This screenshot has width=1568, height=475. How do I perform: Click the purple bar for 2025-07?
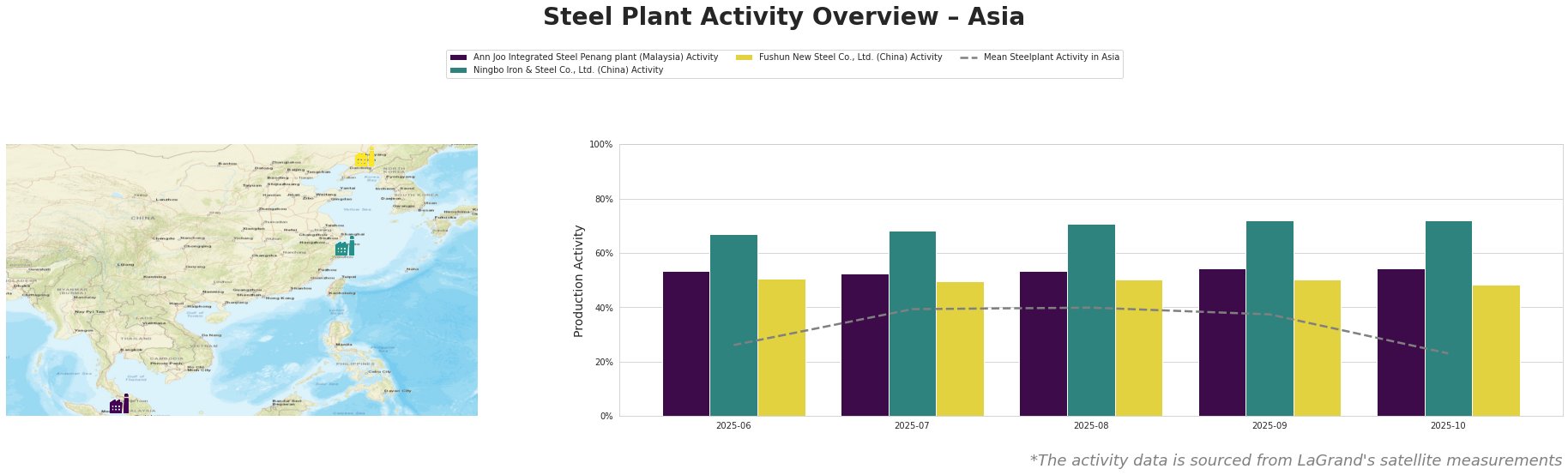[x=865, y=345]
